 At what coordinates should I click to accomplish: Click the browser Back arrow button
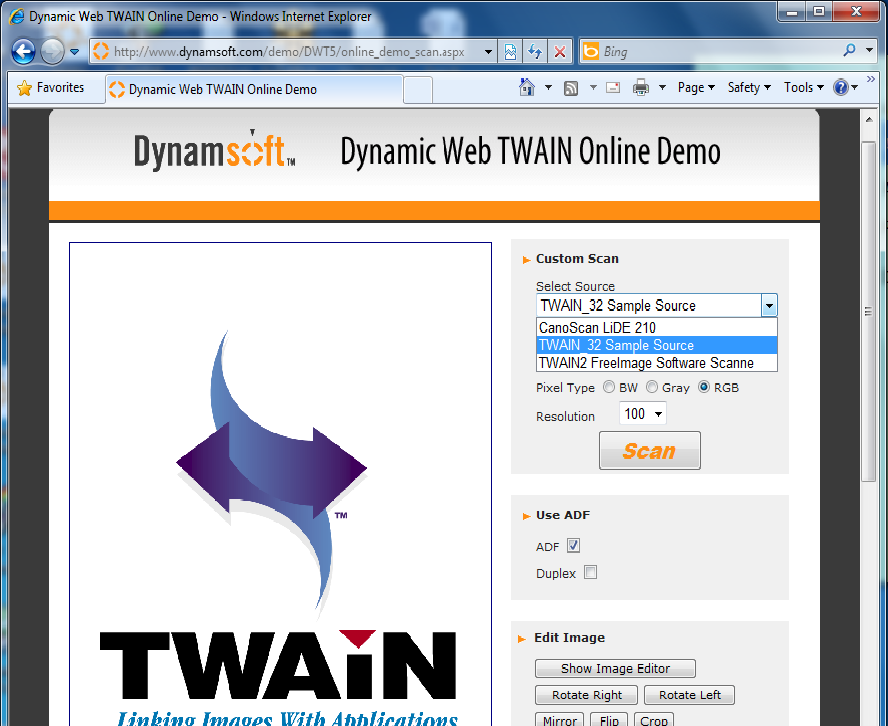pos(23,52)
